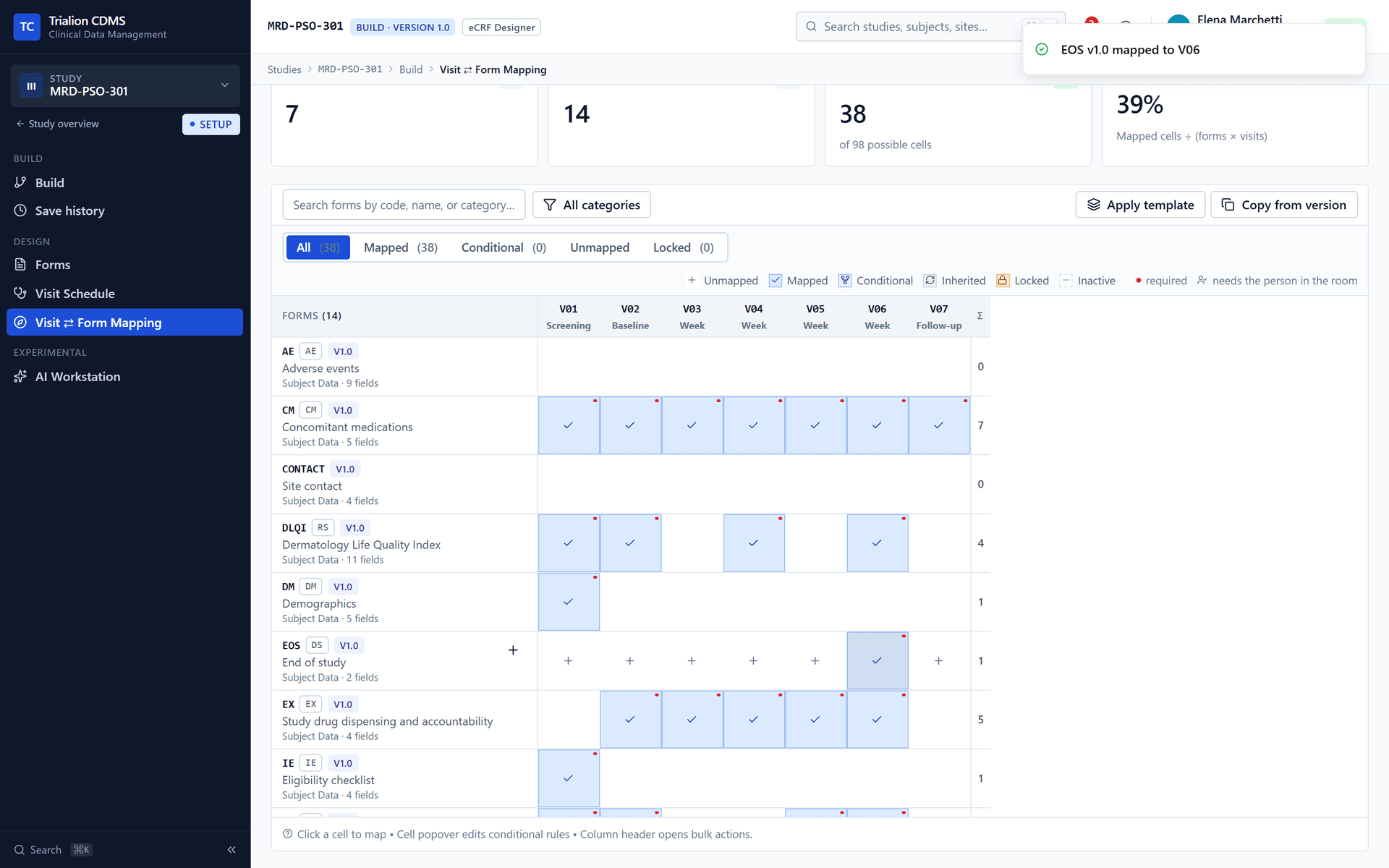Go back to Study overview
The image size is (1389, 868).
[x=58, y=124]
